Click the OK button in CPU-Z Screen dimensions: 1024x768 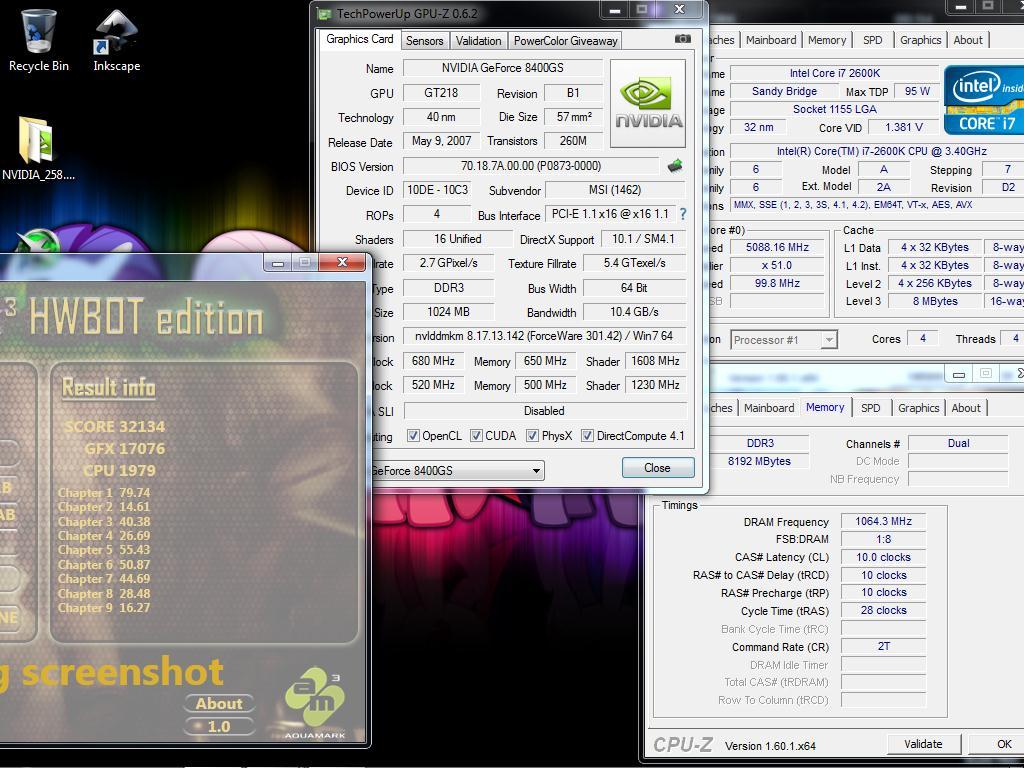coord(999,744)
